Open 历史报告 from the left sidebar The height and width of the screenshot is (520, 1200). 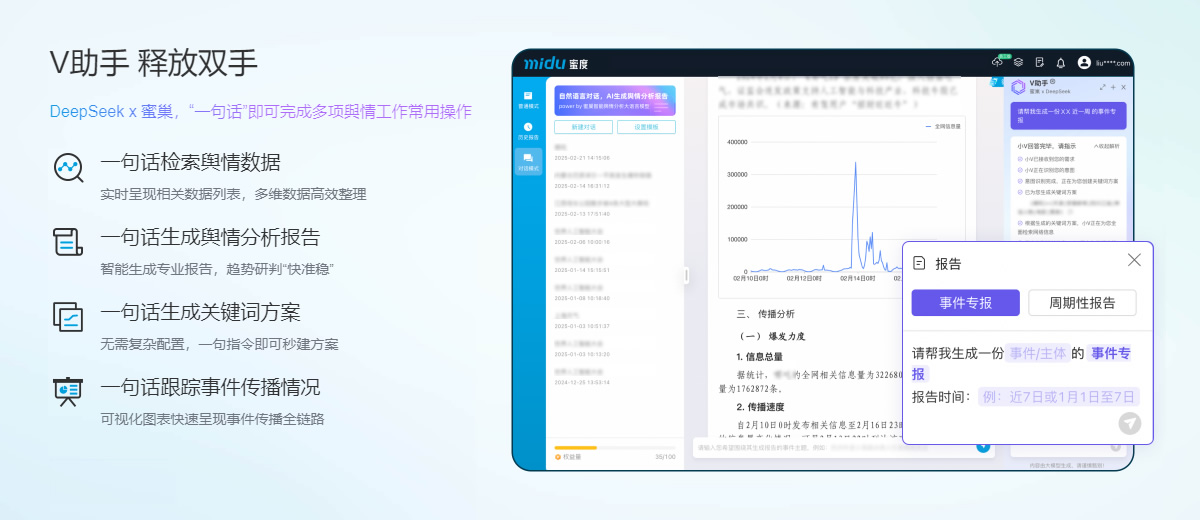[x=528, y=130]
